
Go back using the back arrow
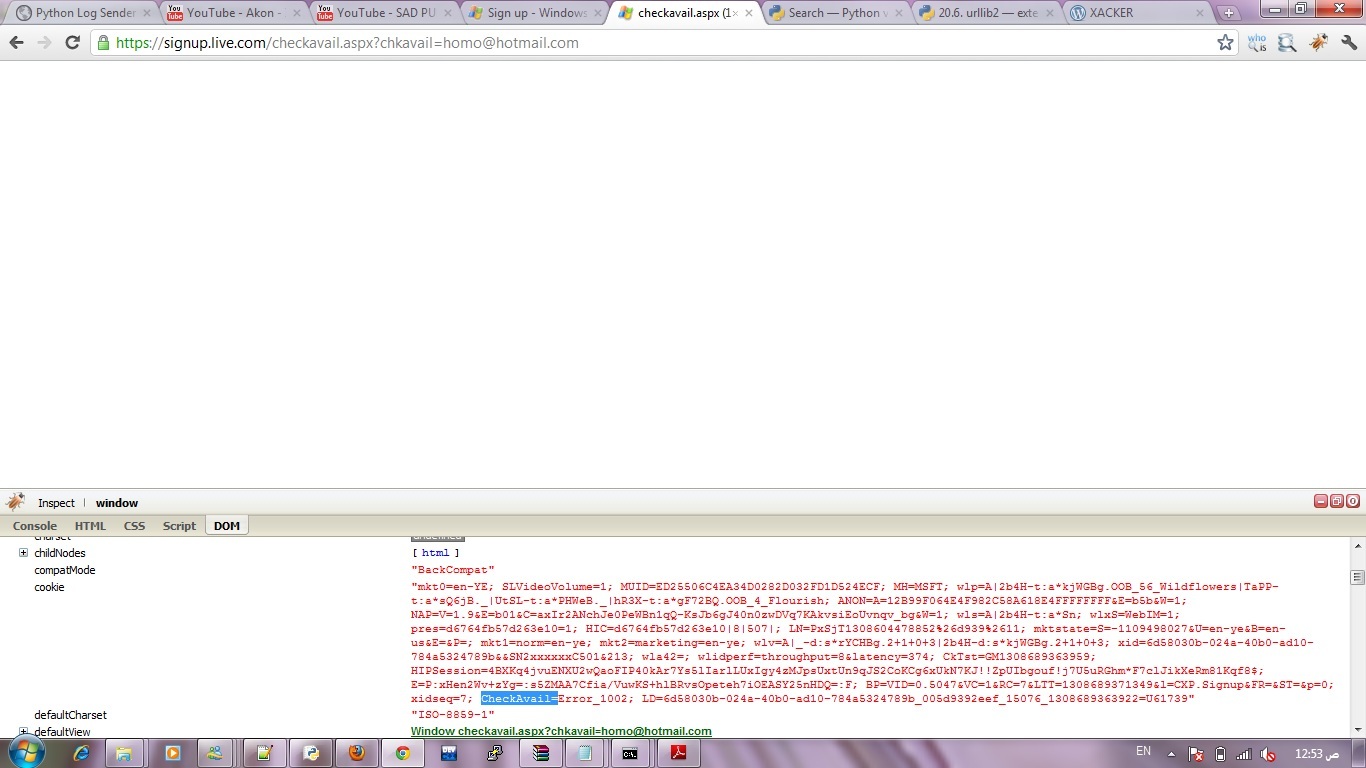tap(16, 43)
